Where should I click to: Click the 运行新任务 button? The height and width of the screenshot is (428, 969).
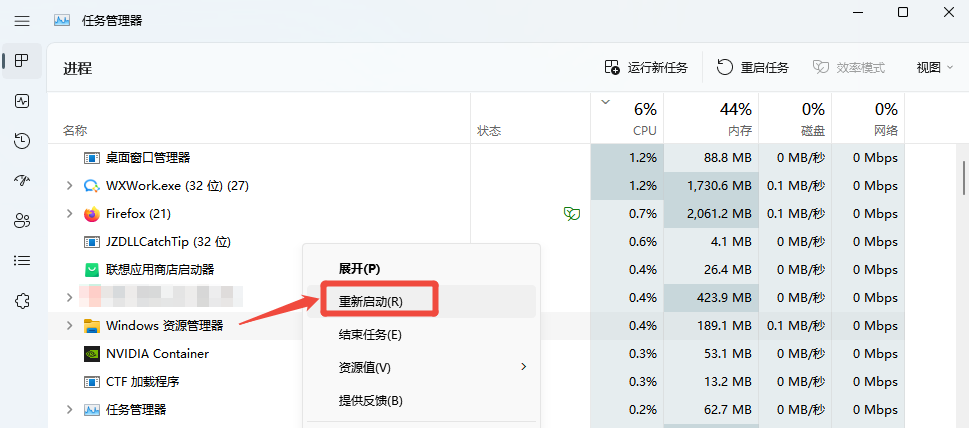[647, 68]
